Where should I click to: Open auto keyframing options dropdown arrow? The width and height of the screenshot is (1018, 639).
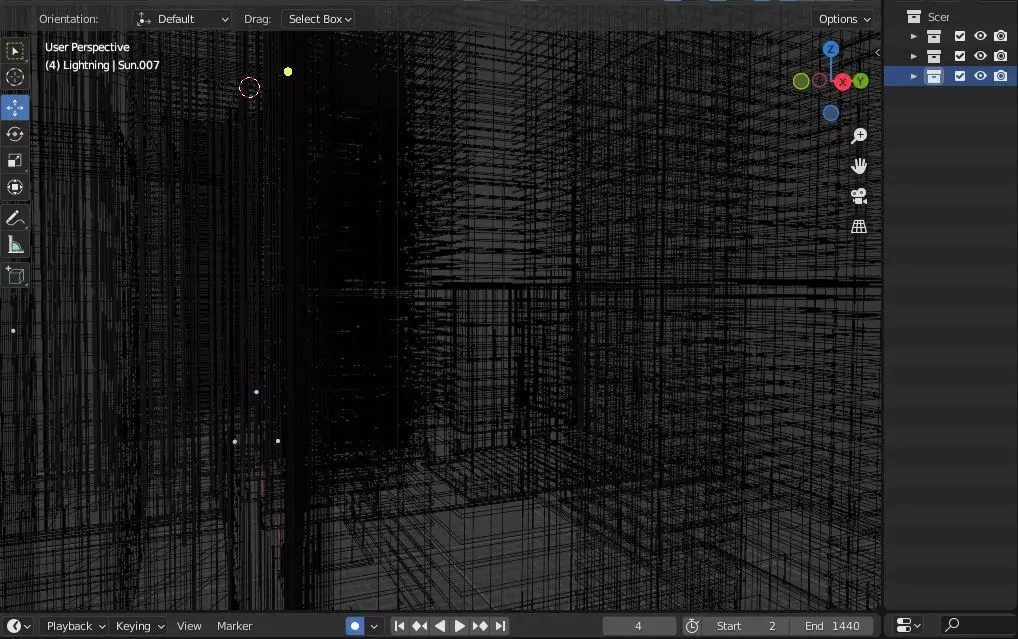(x=374, y=627)
